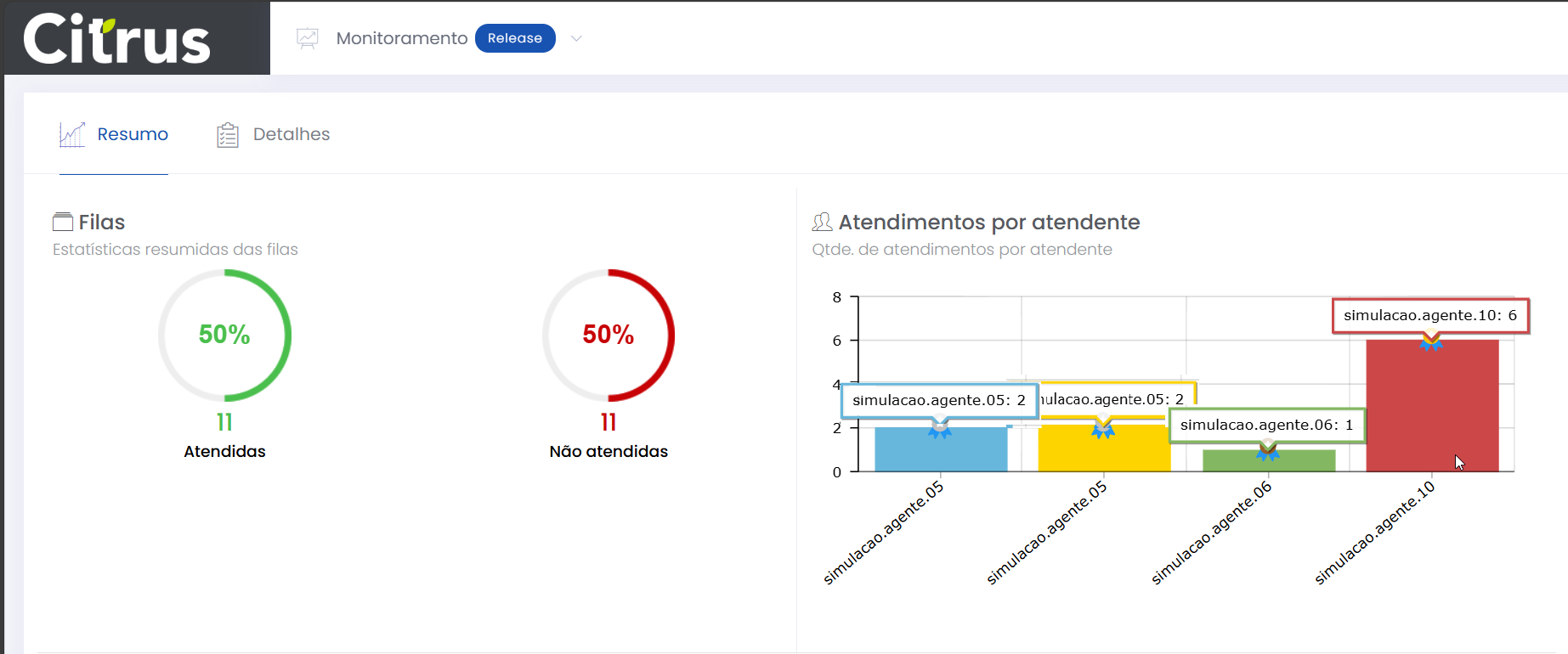Click the Filas folder icon
The image size is (1568, 654).
(x=63, y=223)
